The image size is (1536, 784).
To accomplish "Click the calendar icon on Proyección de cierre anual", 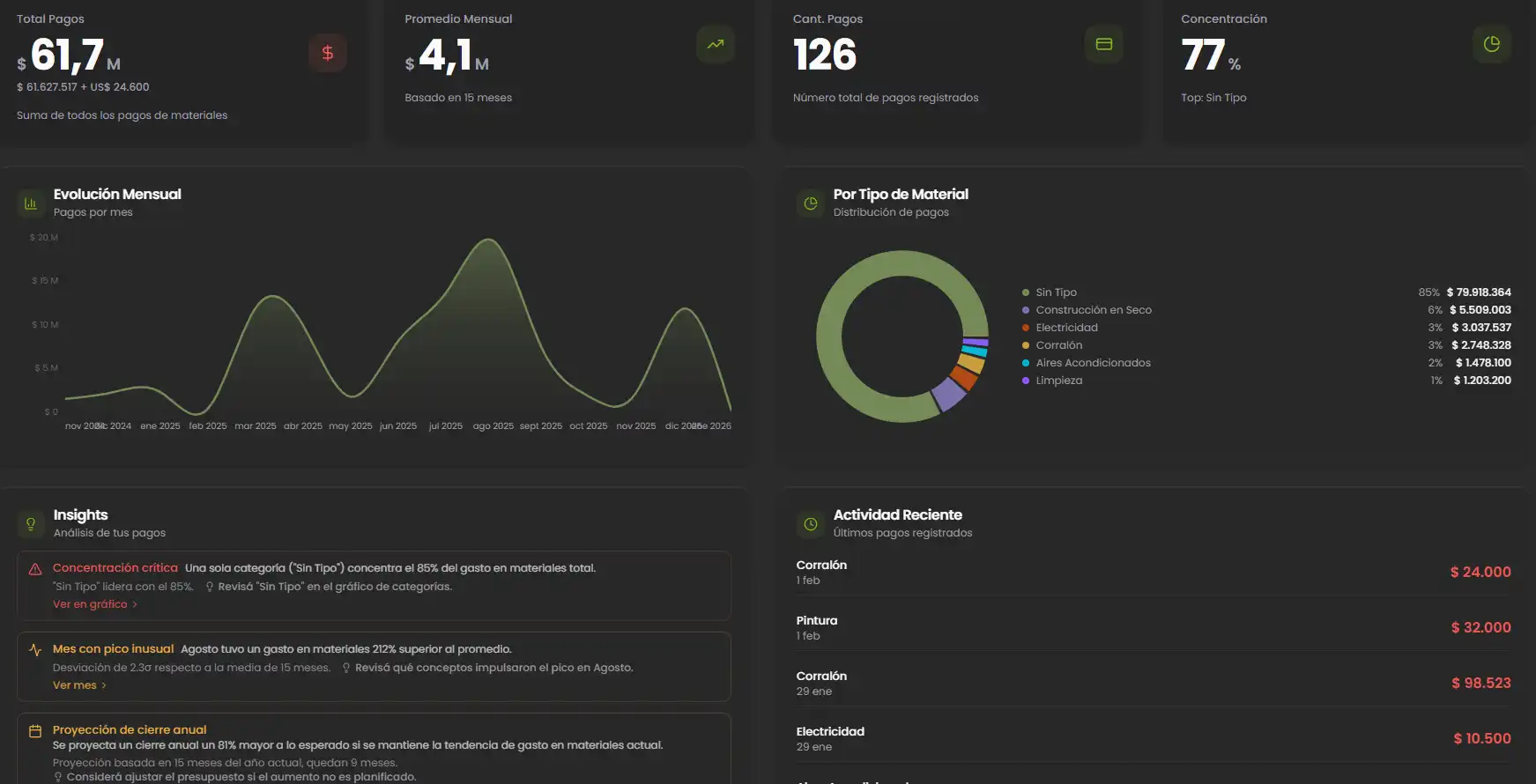I will pos(35,731).
